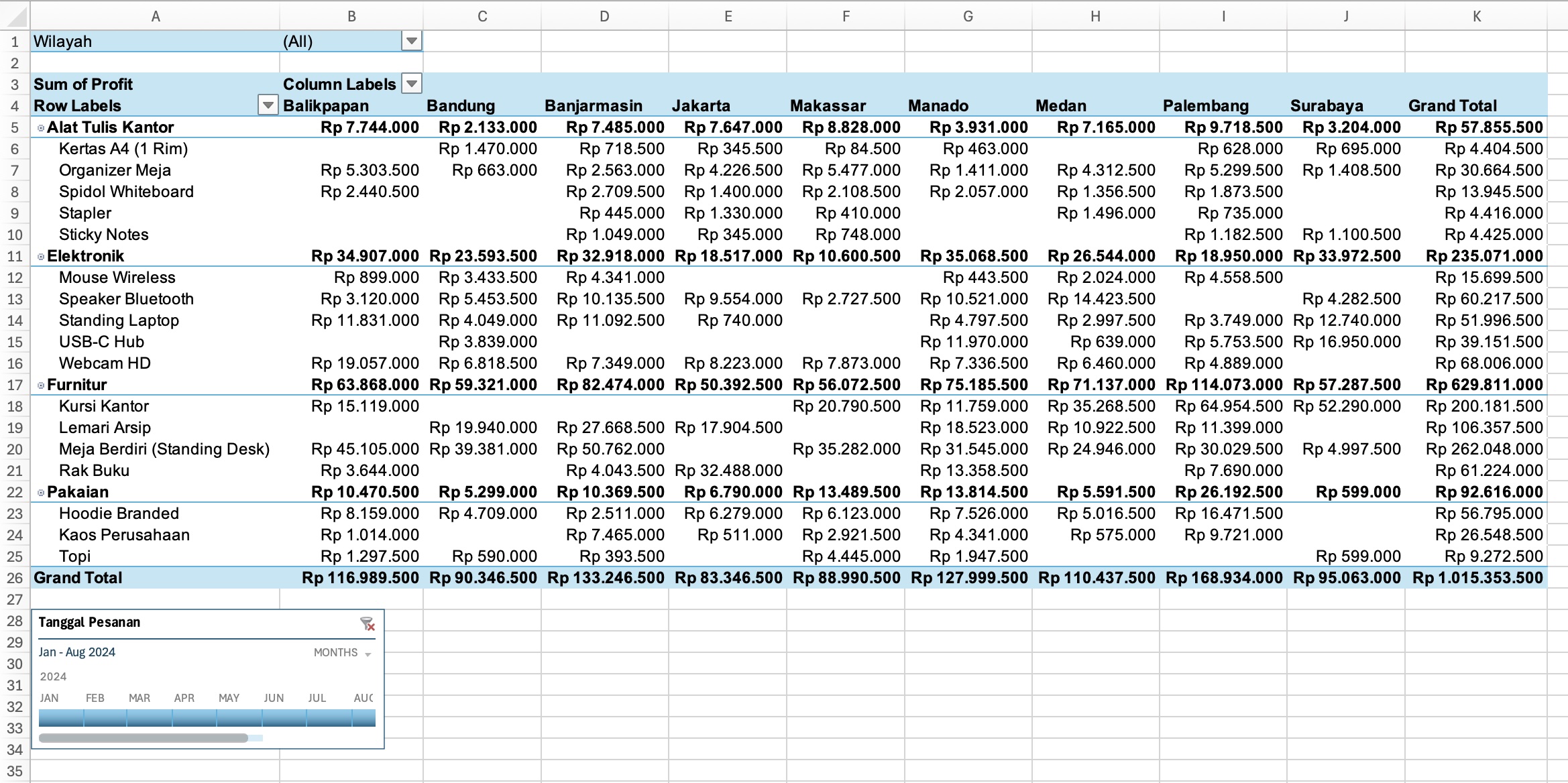Click the USB-C Hub row label

coord(101,342)
